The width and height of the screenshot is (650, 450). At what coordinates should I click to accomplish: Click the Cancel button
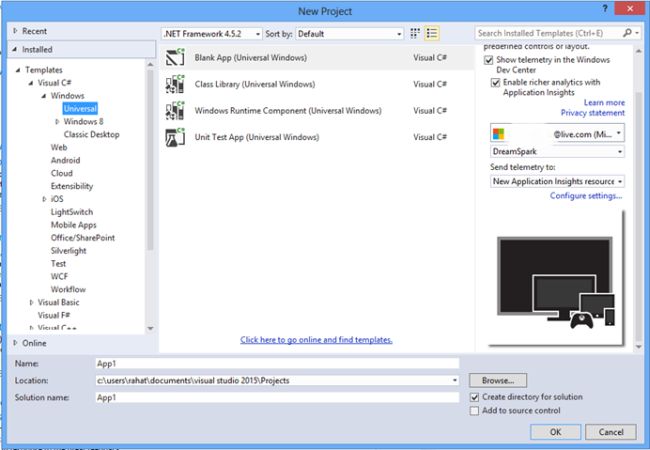611,432
